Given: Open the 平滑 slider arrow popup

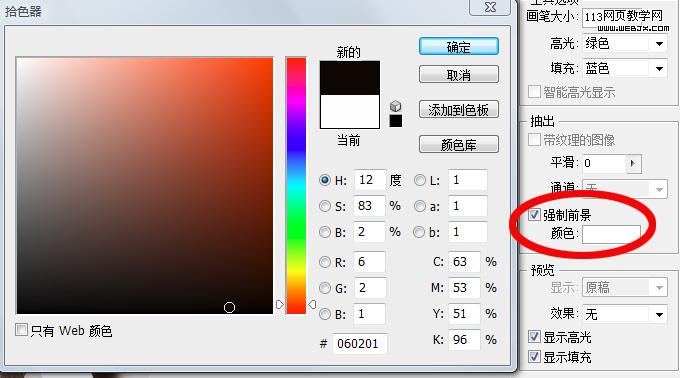Looking at the screenshot, I should tap(633, 163).
